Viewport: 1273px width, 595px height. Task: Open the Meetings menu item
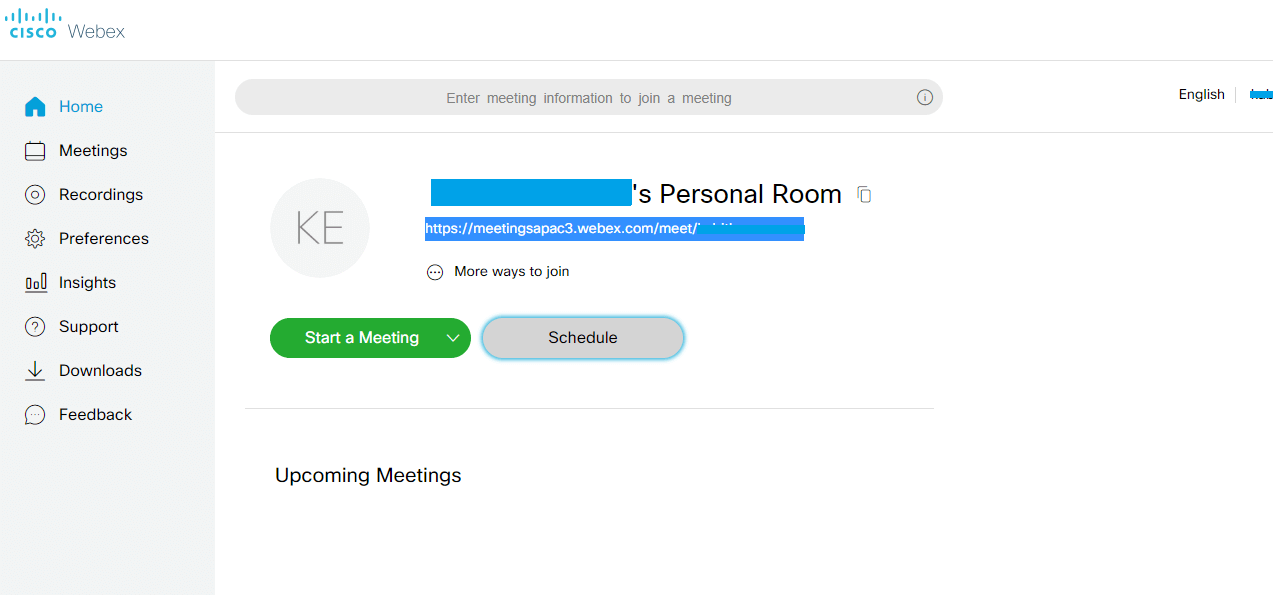pos(93,151)
